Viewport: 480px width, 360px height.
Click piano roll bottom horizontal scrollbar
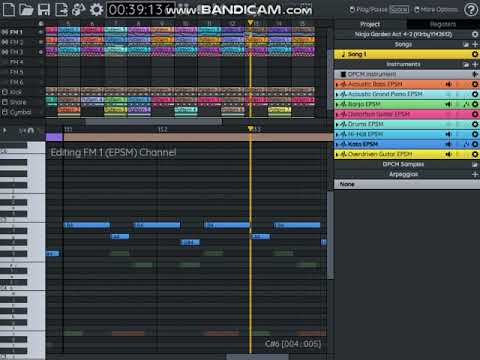point(257,357)
